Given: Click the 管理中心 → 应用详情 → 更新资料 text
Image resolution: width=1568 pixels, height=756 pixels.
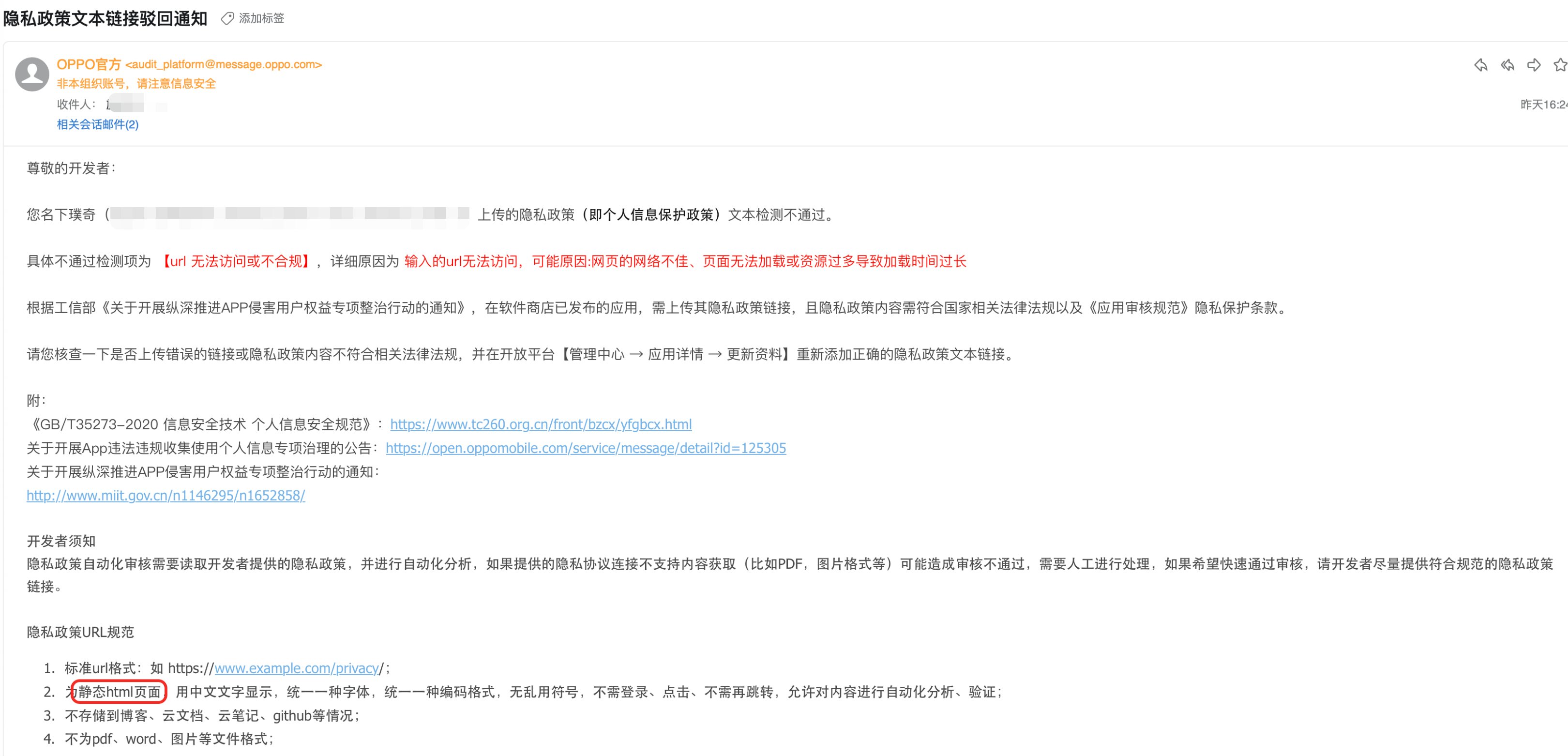Looking at the screenshot, I should pyautogui.click(x=676, y=354).
